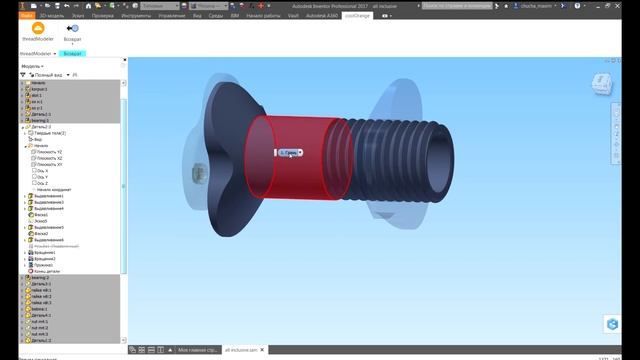Open the appearance dropdown in top toolbar
Screen dimensions: 640x360
[x=209, y=6]
